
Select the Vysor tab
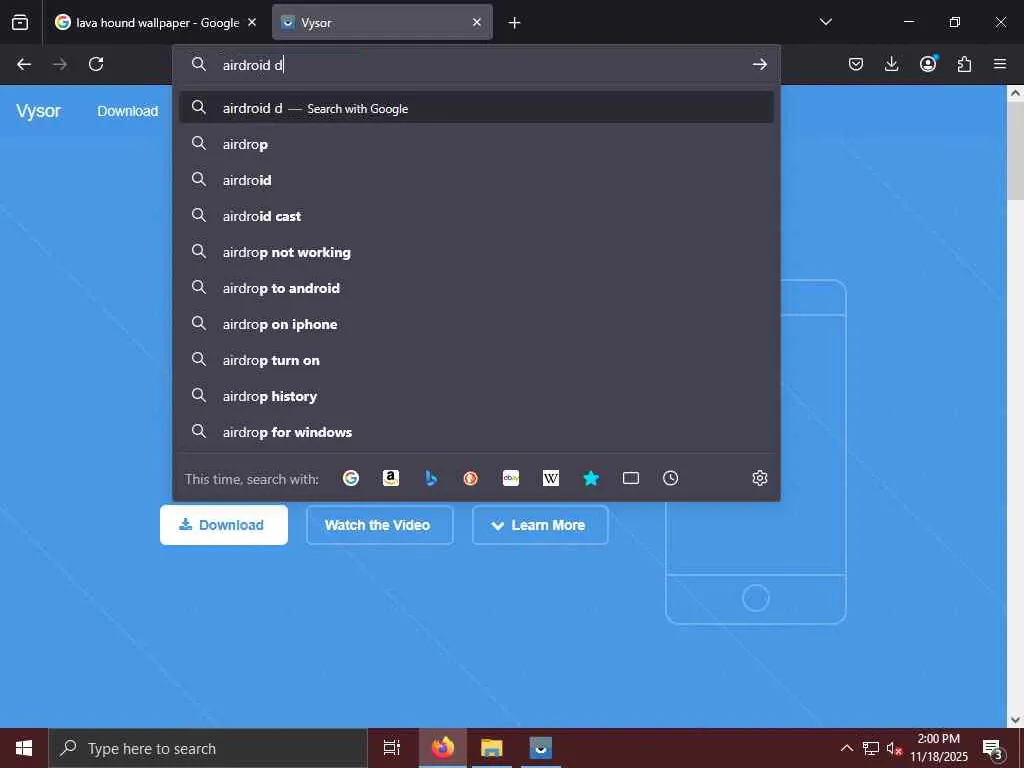(x=382, y=22)
